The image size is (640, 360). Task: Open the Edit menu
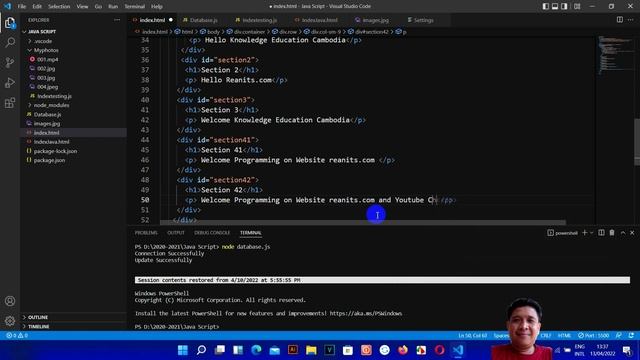point(37,7)
